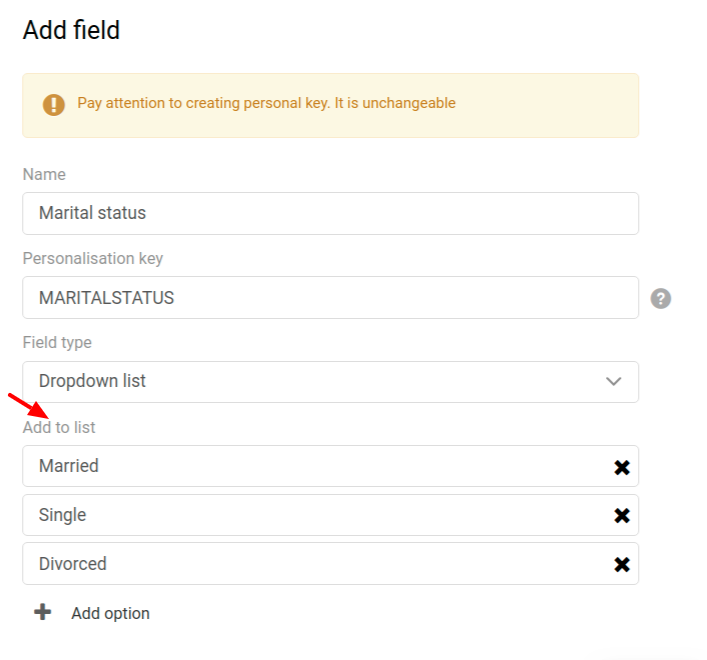707x660 pixels.
Task: Remove the Divorced option from list
Action: pos(622,564)
